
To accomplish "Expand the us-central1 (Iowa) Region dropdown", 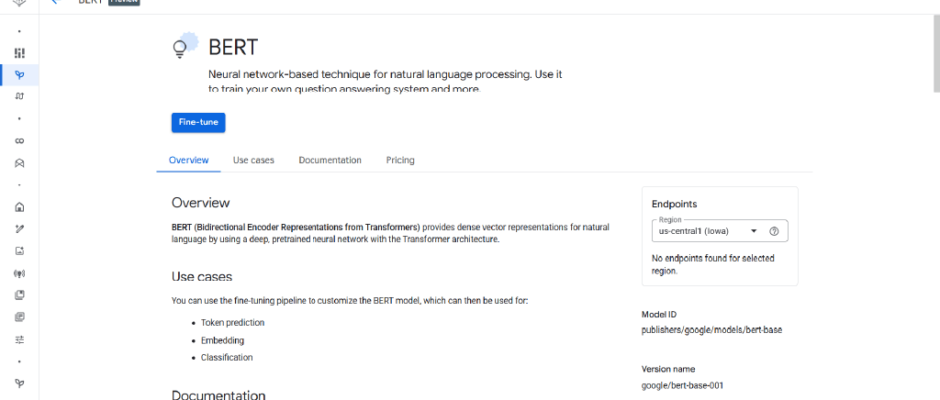I will (753, 231).
